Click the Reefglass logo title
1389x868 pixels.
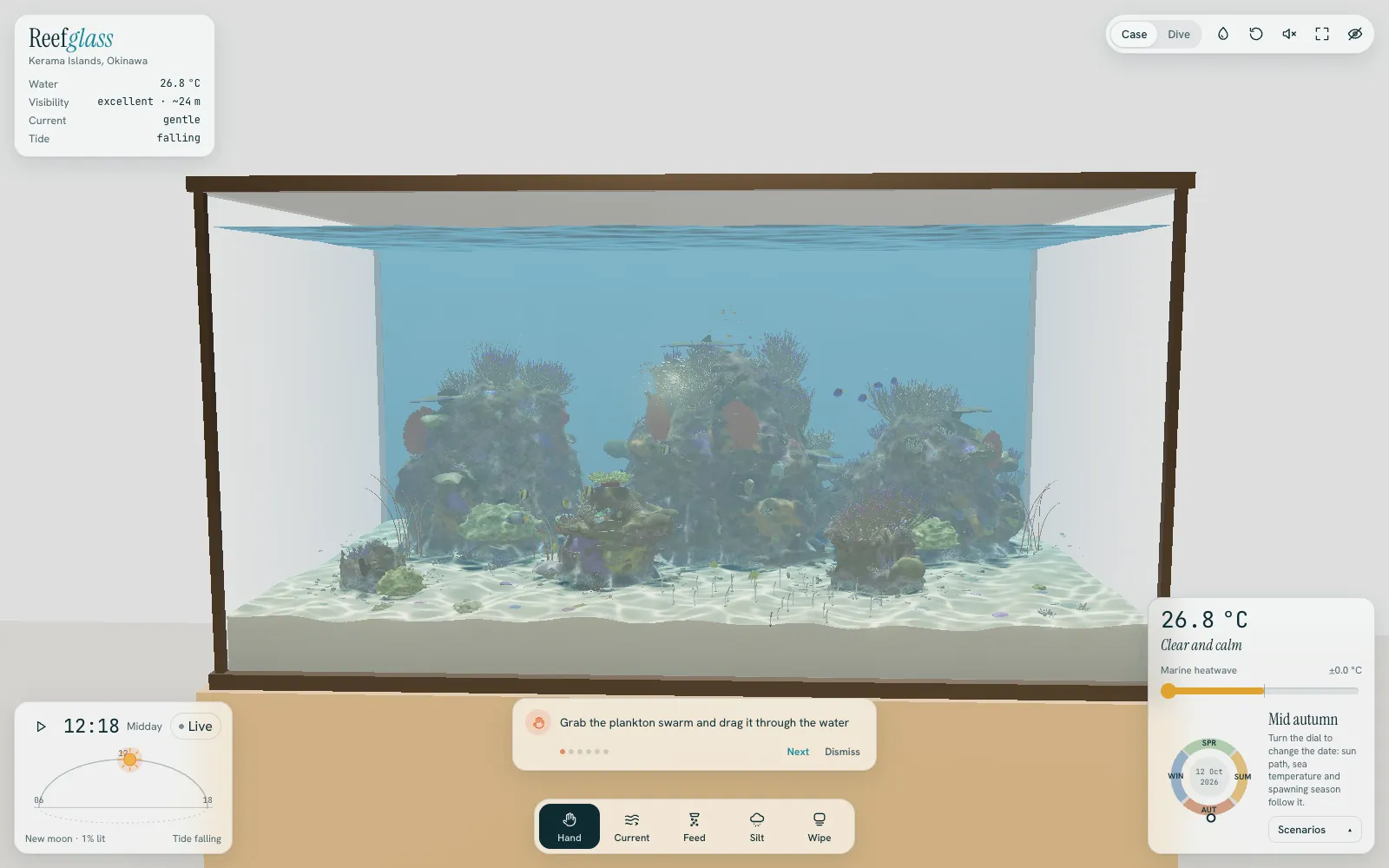(71, 38)
